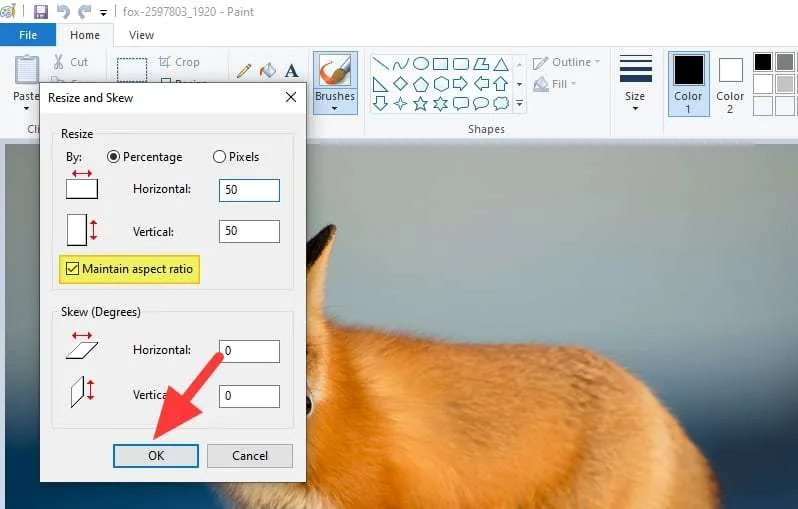This screenshot has height=509, width=798.
Task: Expand the full Shapes gallery list
Action: [519, 103]
